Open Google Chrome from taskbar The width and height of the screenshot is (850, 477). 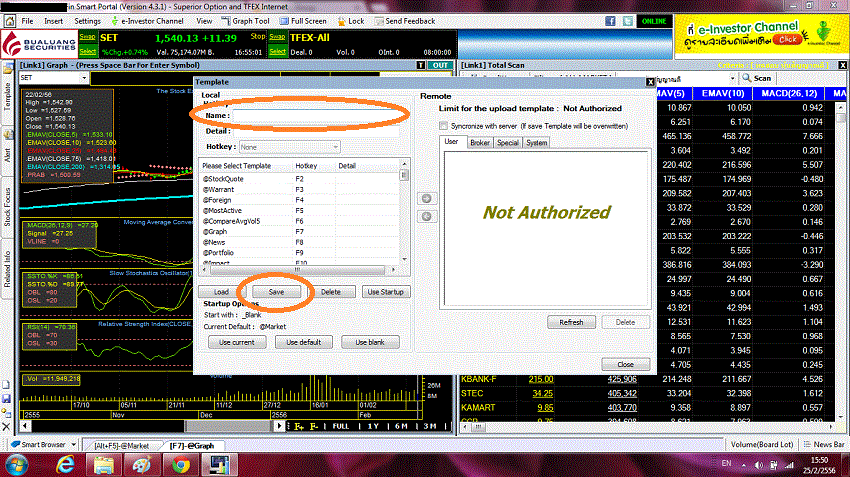(181, 465)
